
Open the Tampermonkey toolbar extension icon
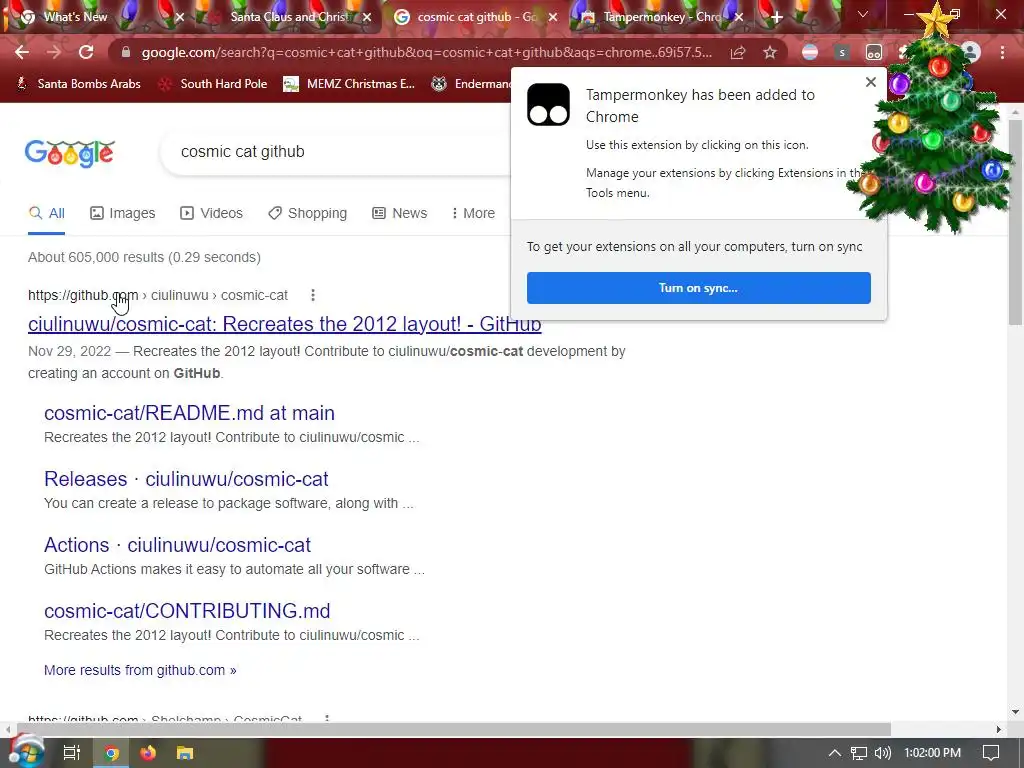[874, 52]
